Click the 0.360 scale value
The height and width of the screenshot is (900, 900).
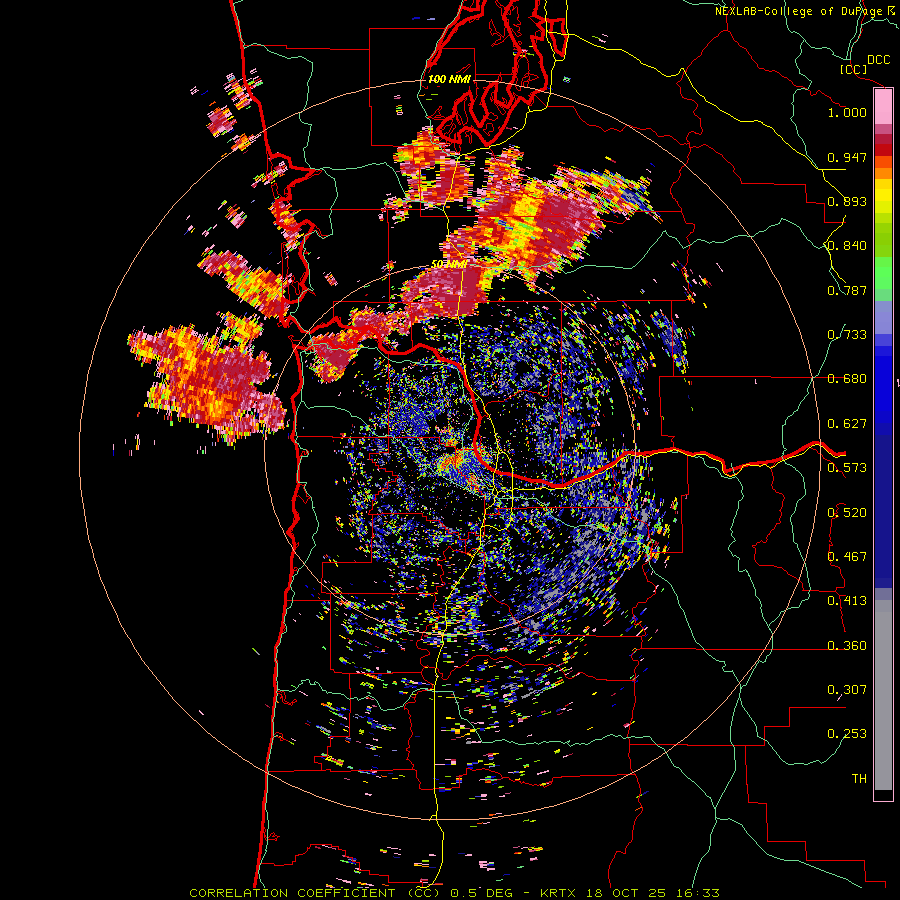(847, 646)
